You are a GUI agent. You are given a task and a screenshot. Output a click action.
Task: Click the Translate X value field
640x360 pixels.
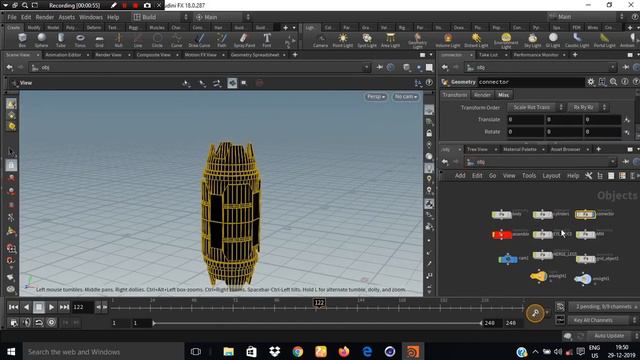(525, 120)
